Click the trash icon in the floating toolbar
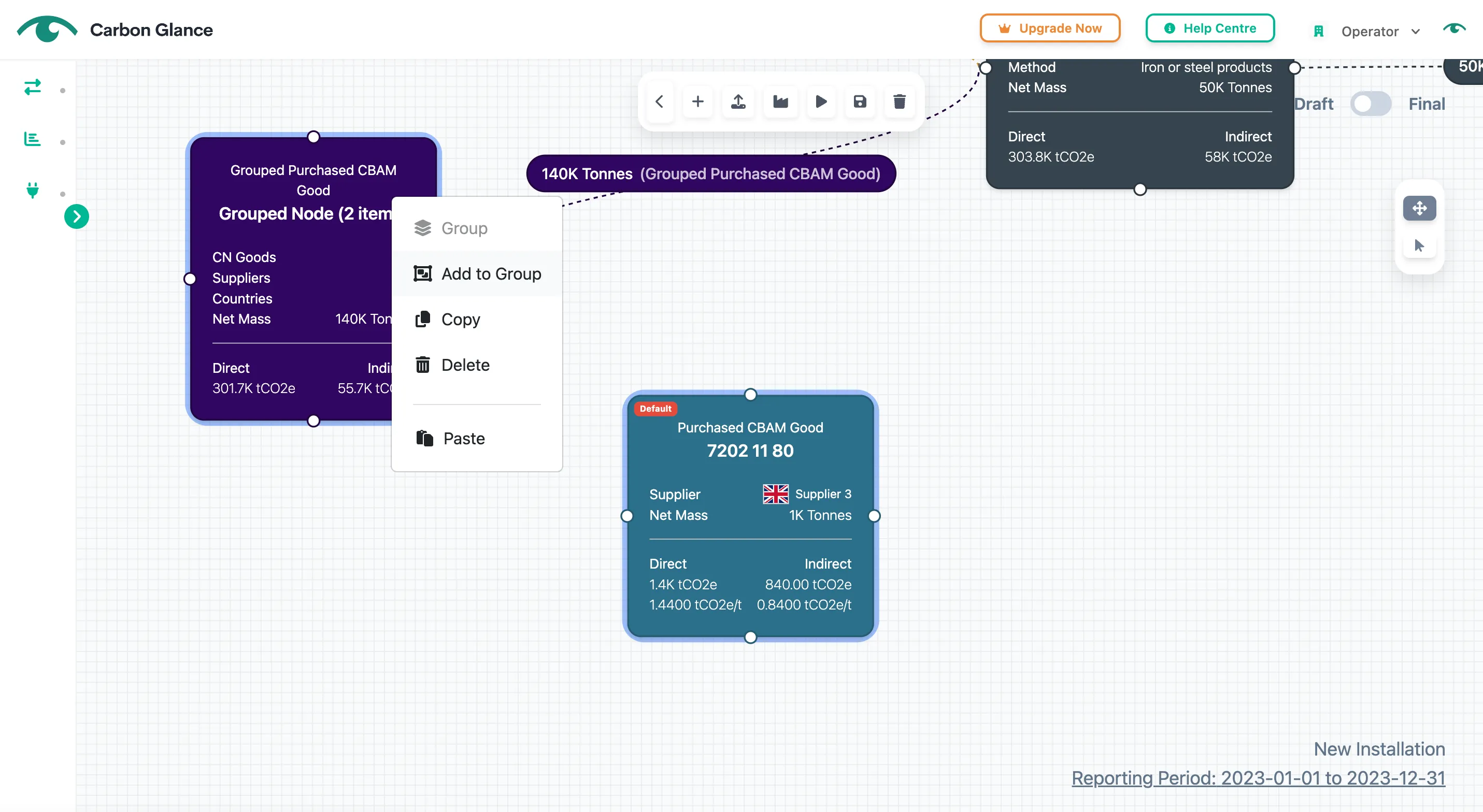 click(899, 102)
